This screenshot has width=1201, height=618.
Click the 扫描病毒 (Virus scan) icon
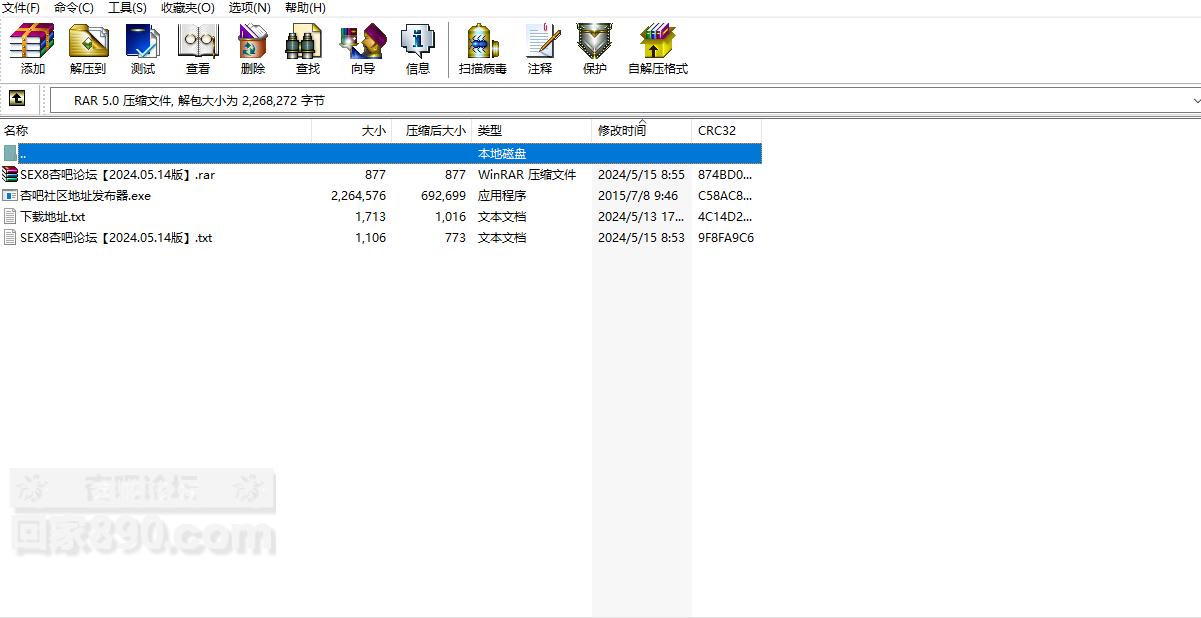tap(483, 49)
